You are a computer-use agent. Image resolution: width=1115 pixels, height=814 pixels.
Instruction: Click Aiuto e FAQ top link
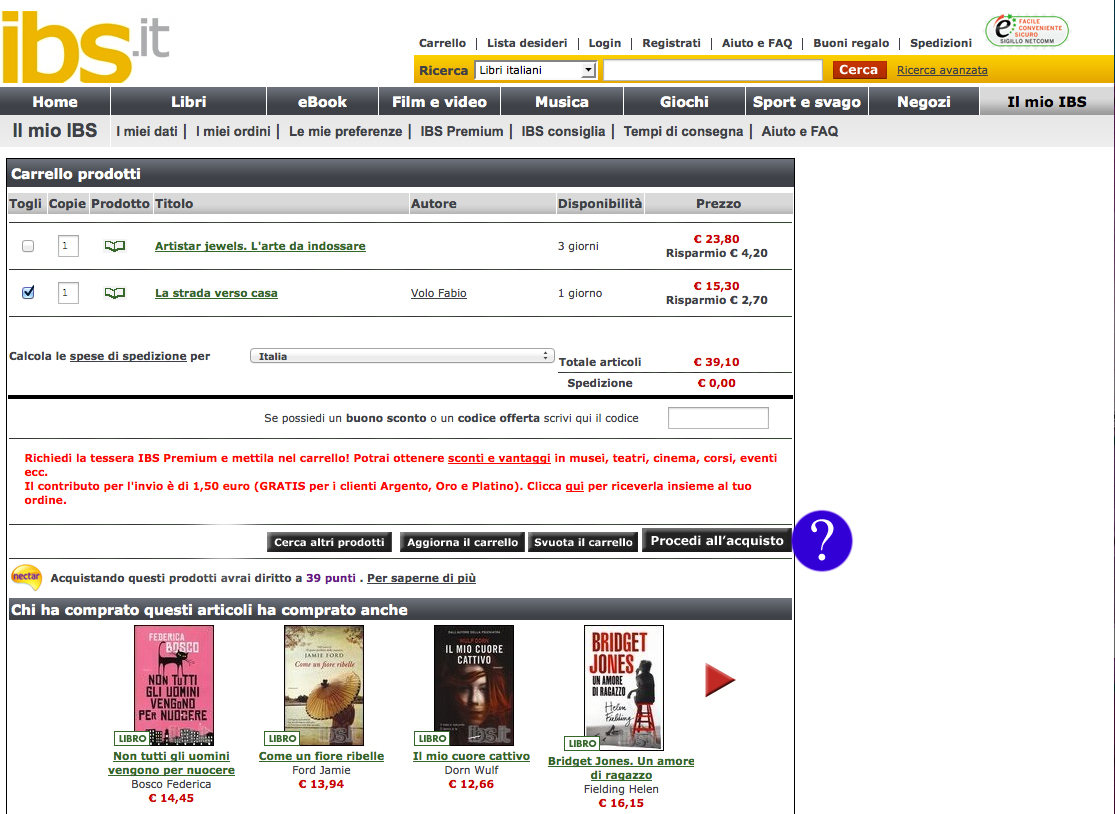(757, 43)
